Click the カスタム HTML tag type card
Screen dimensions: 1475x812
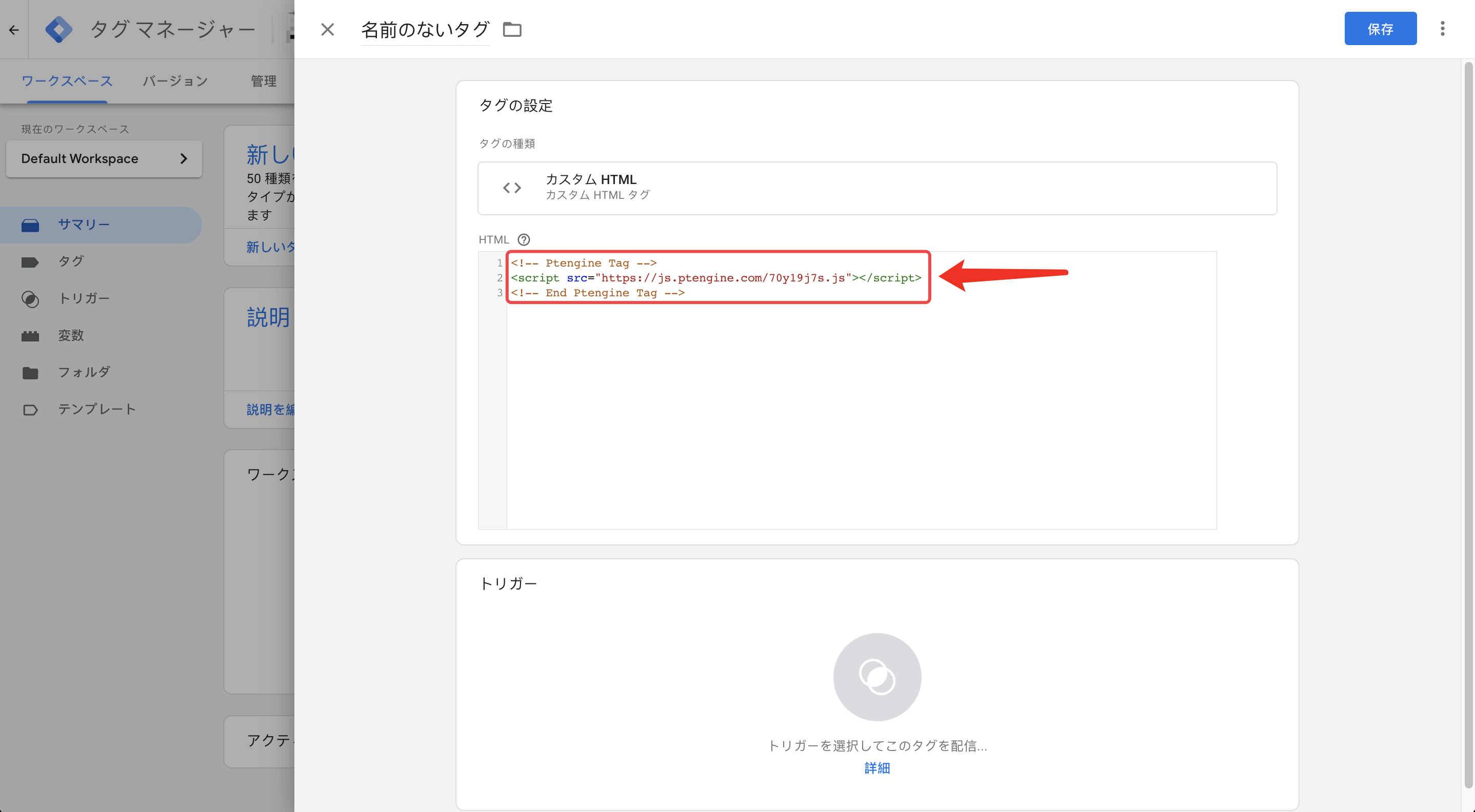pyautogui.click(x=876, y=188)
